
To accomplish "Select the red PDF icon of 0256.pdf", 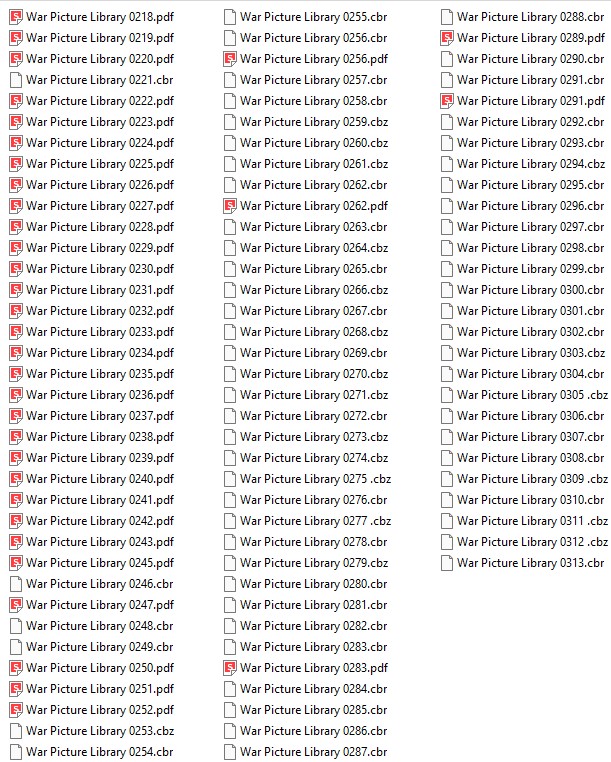I will click(230, 59).
